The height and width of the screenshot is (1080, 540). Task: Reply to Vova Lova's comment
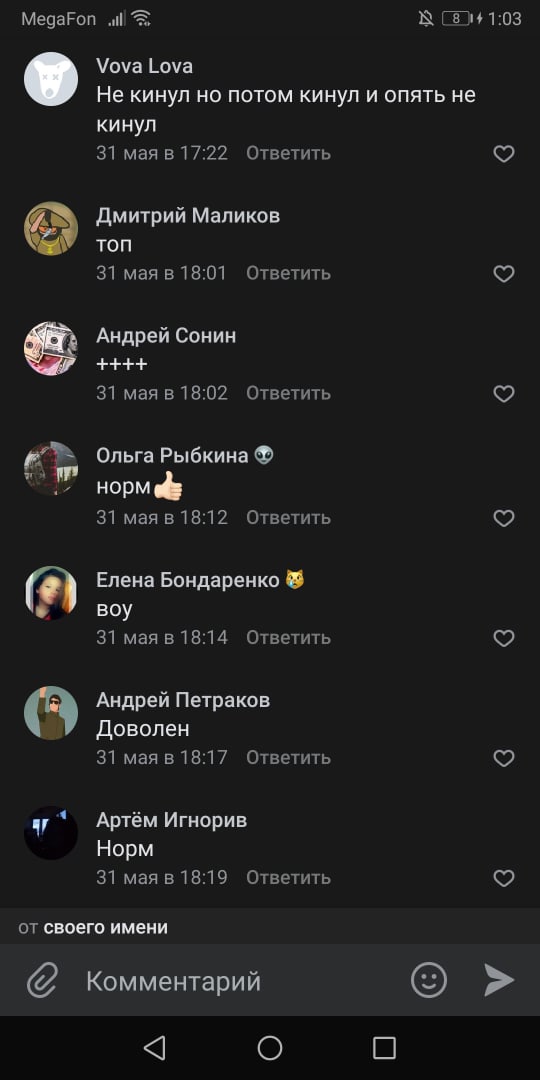coord(289,153)
